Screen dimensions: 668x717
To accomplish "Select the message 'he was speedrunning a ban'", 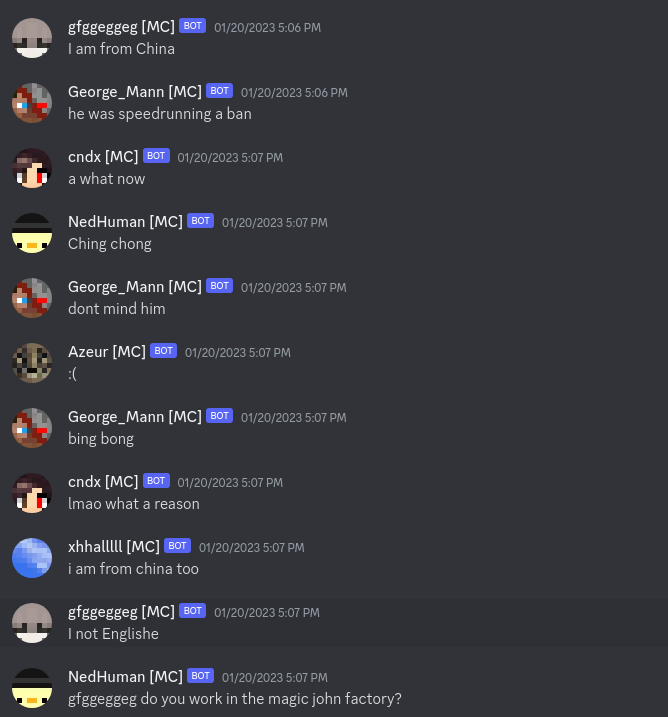I will tap(160, 114).
